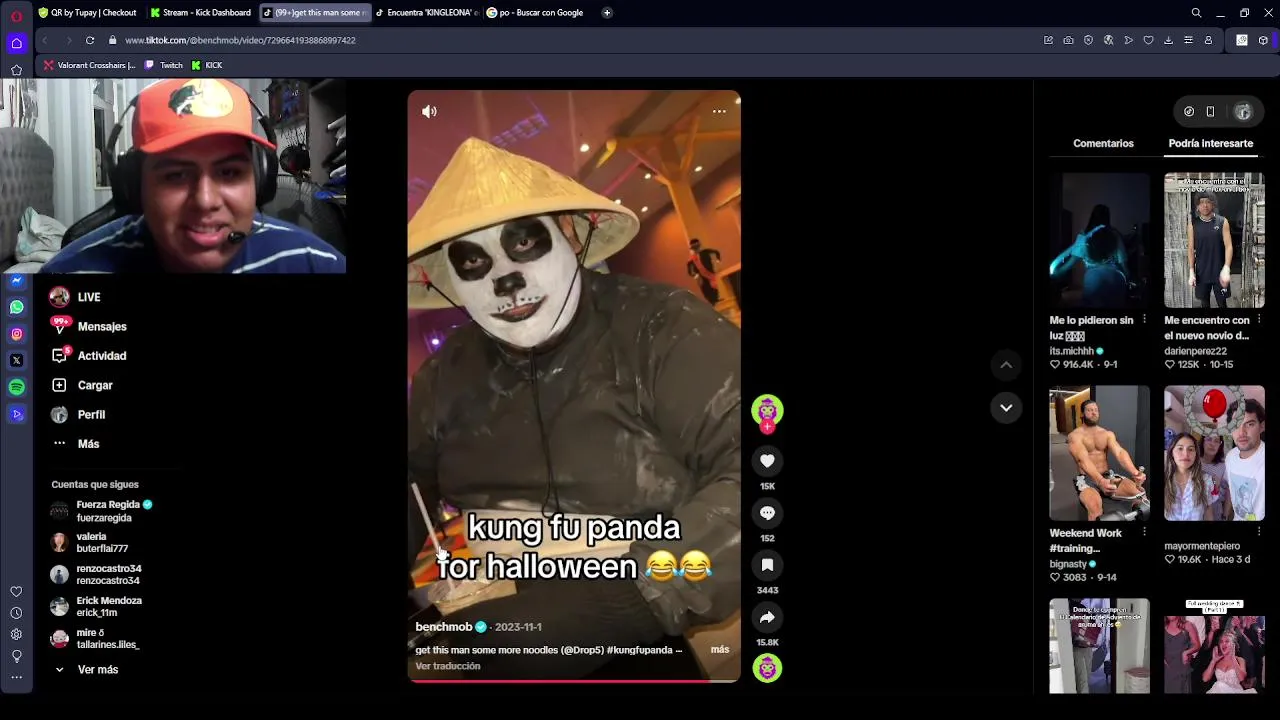The image size is (1280, 720).
Task: Switch to Encuentra 'KINGLEONA' tab
Action: (x=426, y=13)
